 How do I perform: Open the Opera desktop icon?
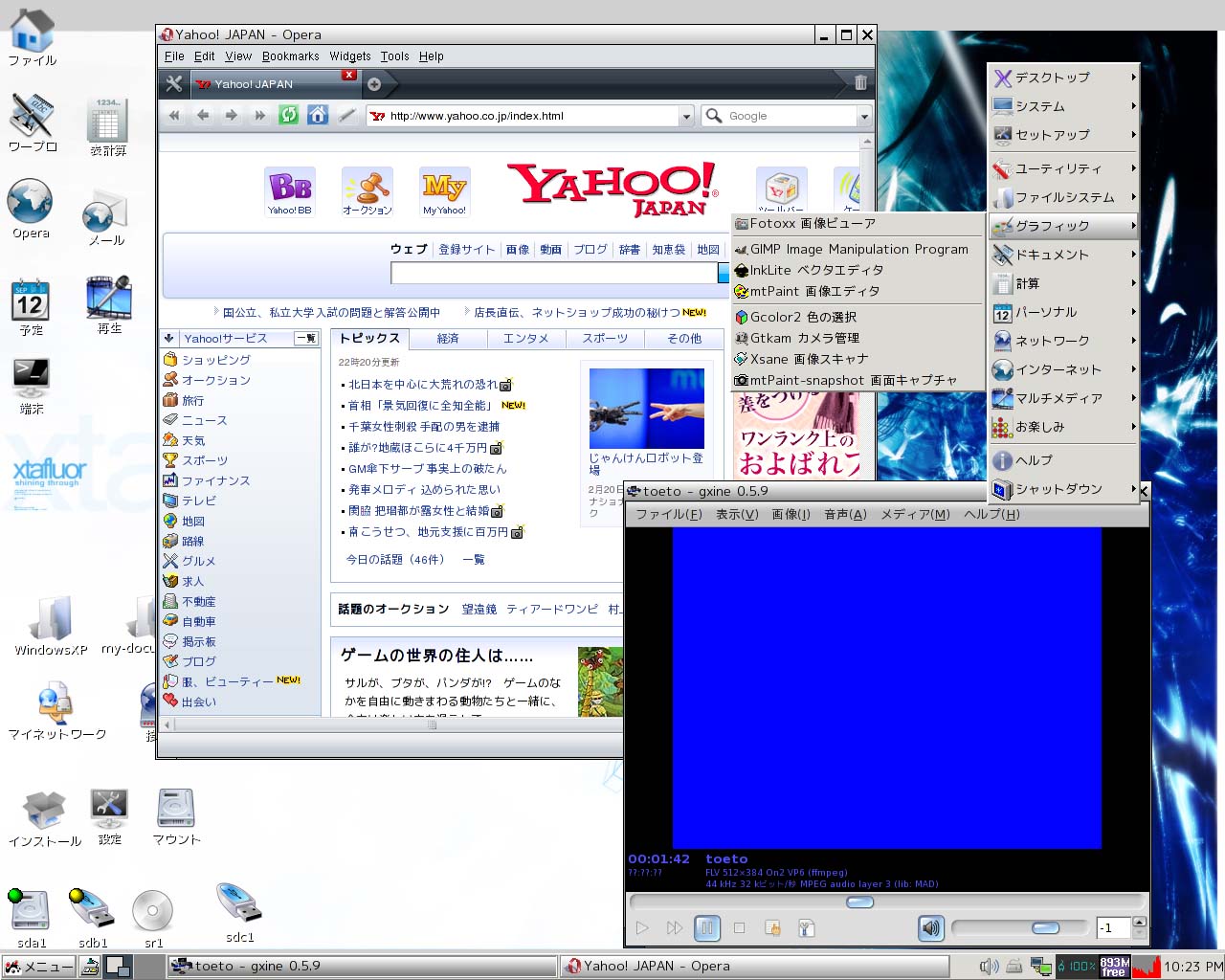coord(31,208)
